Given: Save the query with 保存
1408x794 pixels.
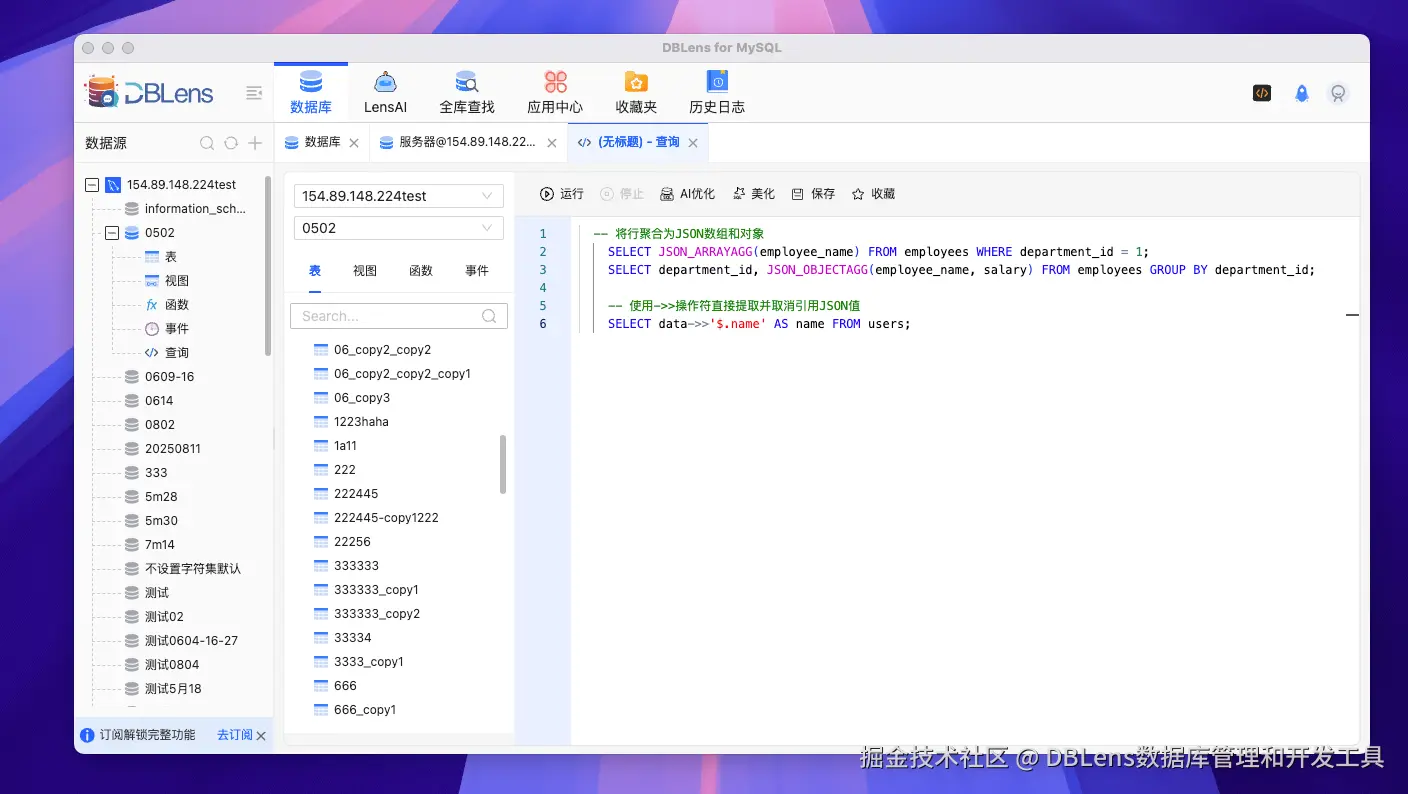Looking at the screenshot, I should point(813,194).
